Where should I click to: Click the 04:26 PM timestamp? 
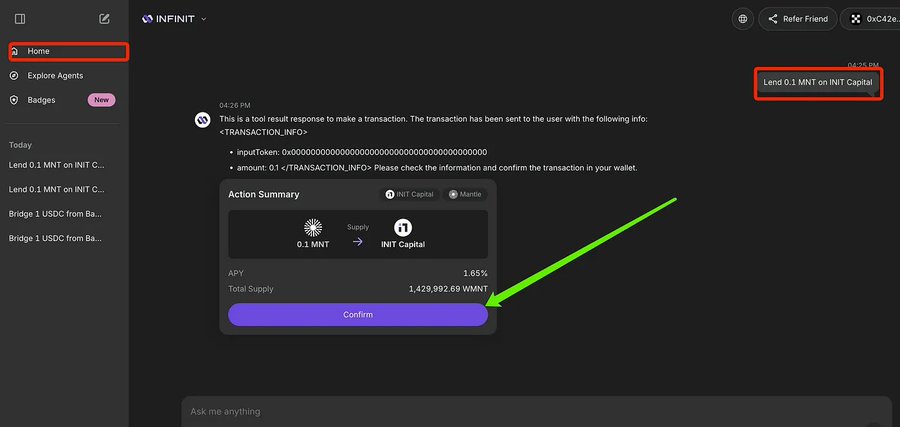(x=235, y=106)
